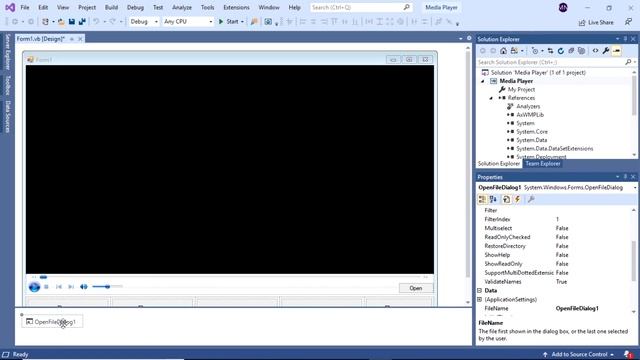
Task: Toggle Preview Selected Items icon
Action: coord(617,51)
